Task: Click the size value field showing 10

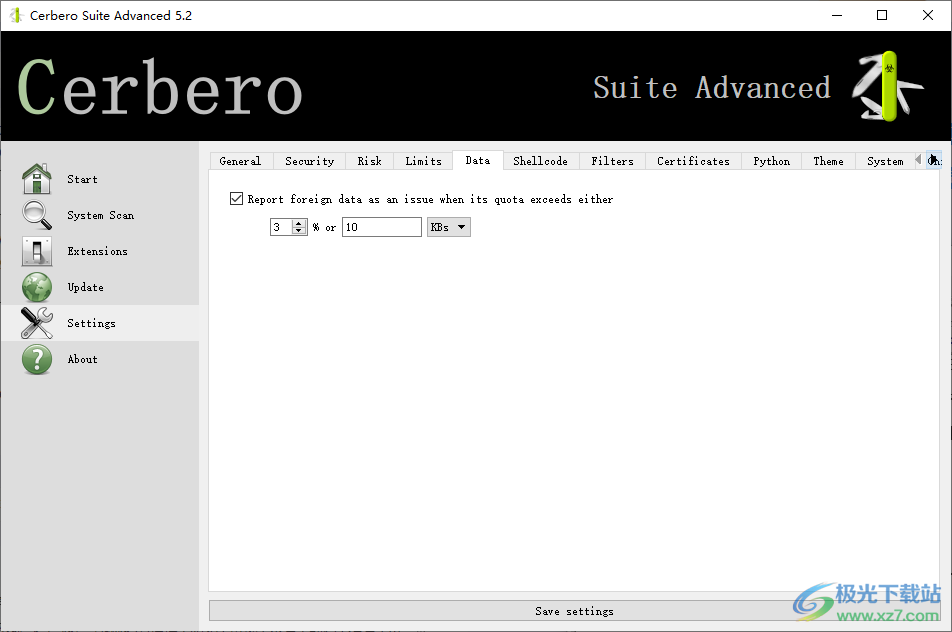Action: click(x=381, y=227)
